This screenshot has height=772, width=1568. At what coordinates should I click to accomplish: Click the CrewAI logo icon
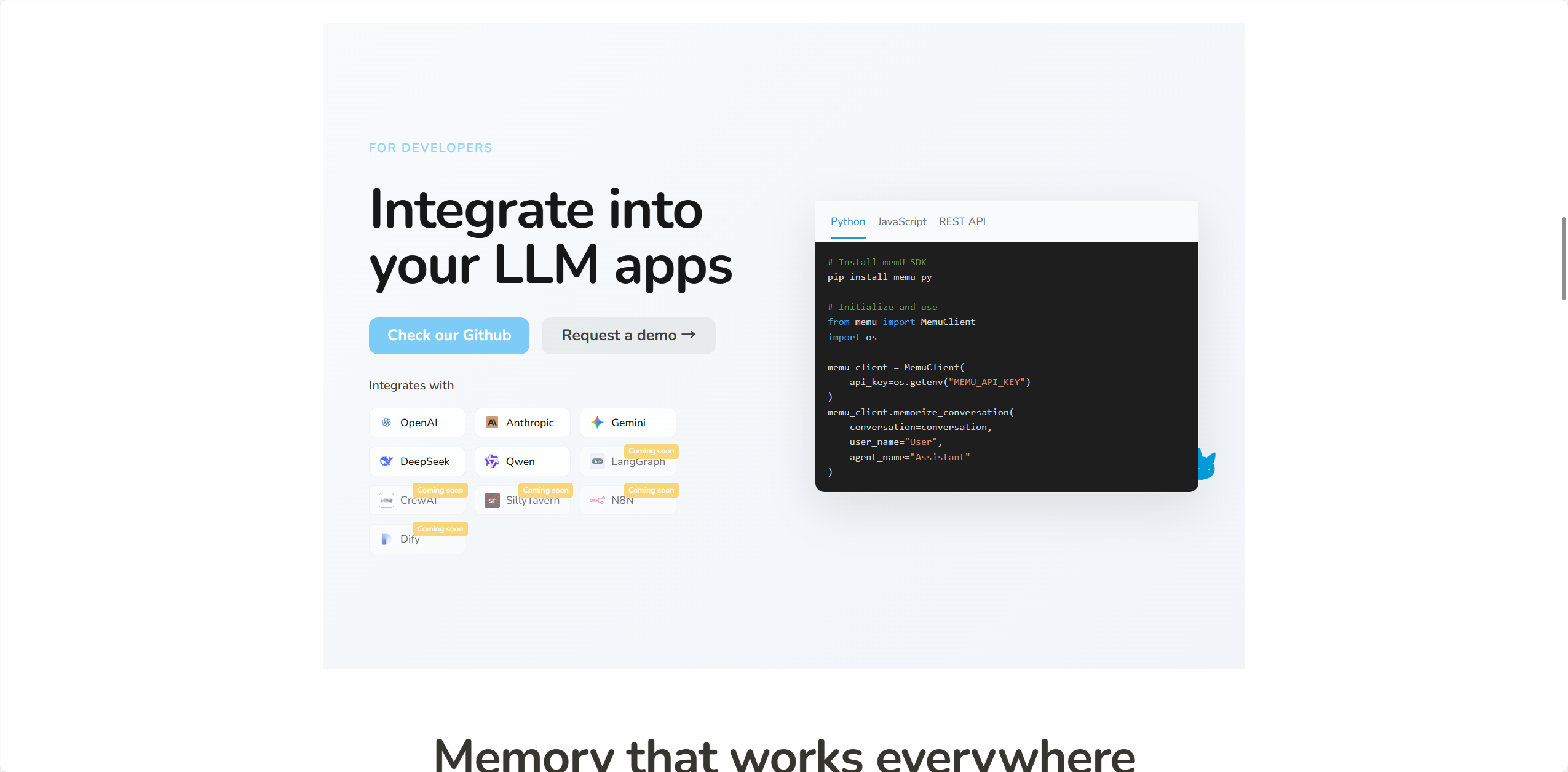[x=386, y=500]
